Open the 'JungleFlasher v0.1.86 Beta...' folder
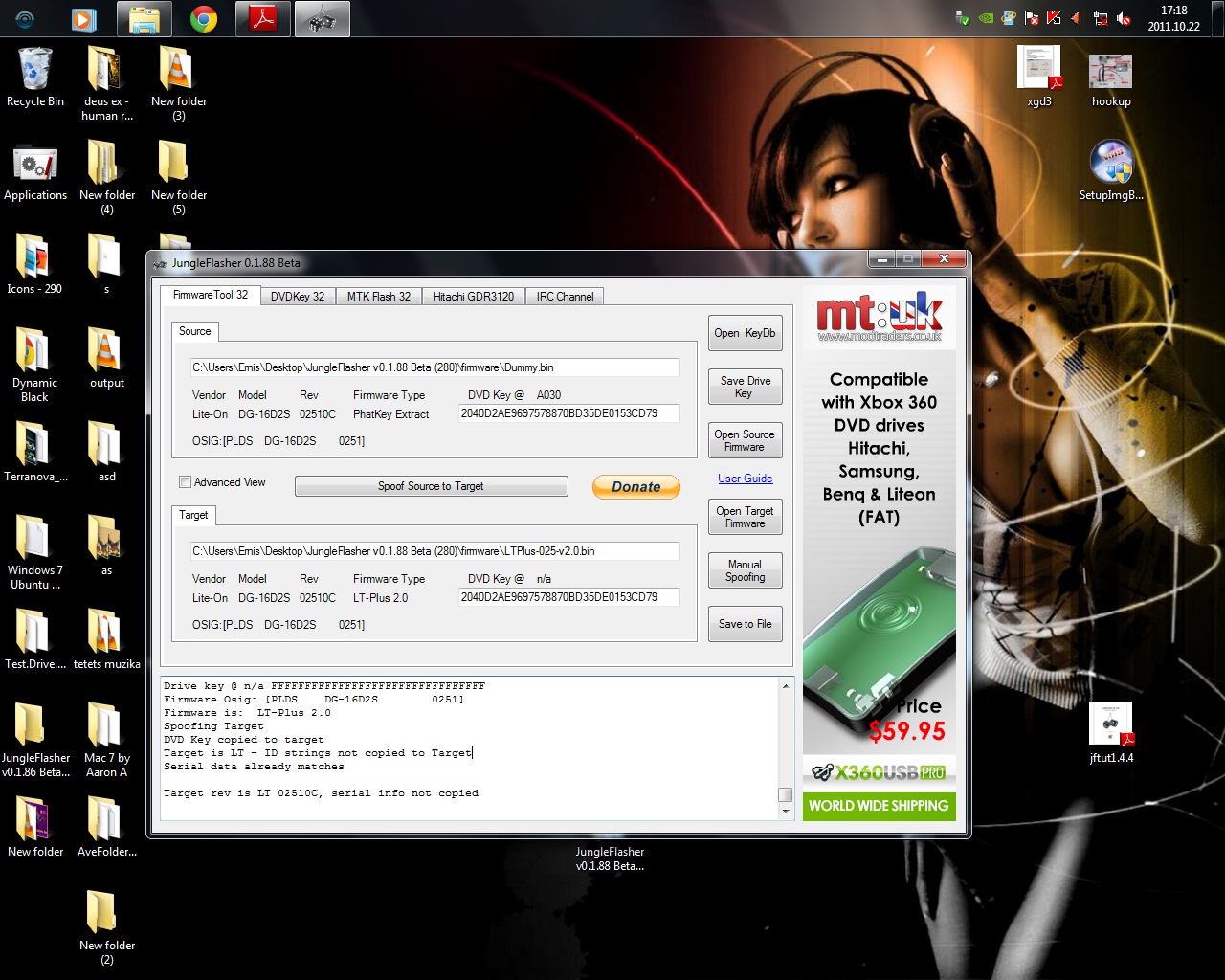This screenshot has width=1225, height=980. pos(35,739)
